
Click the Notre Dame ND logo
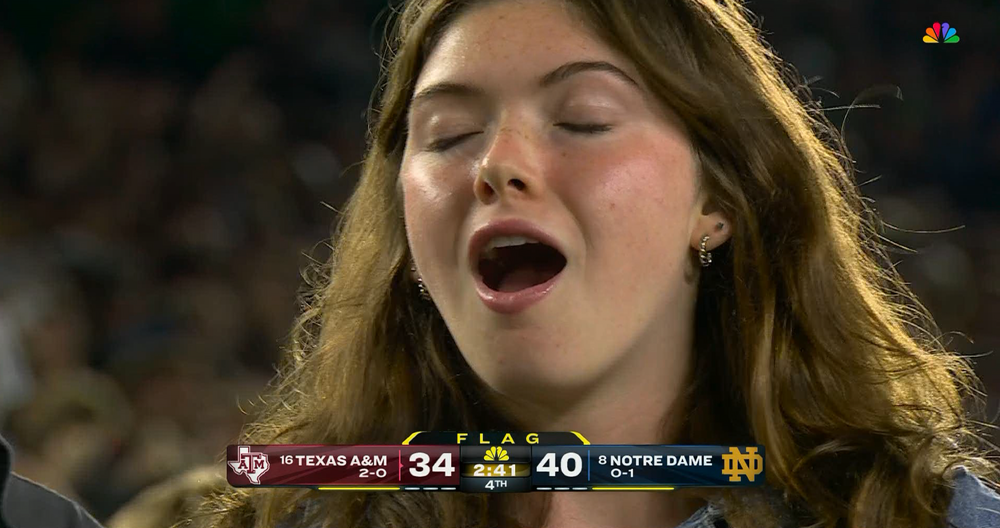(742, 464)
